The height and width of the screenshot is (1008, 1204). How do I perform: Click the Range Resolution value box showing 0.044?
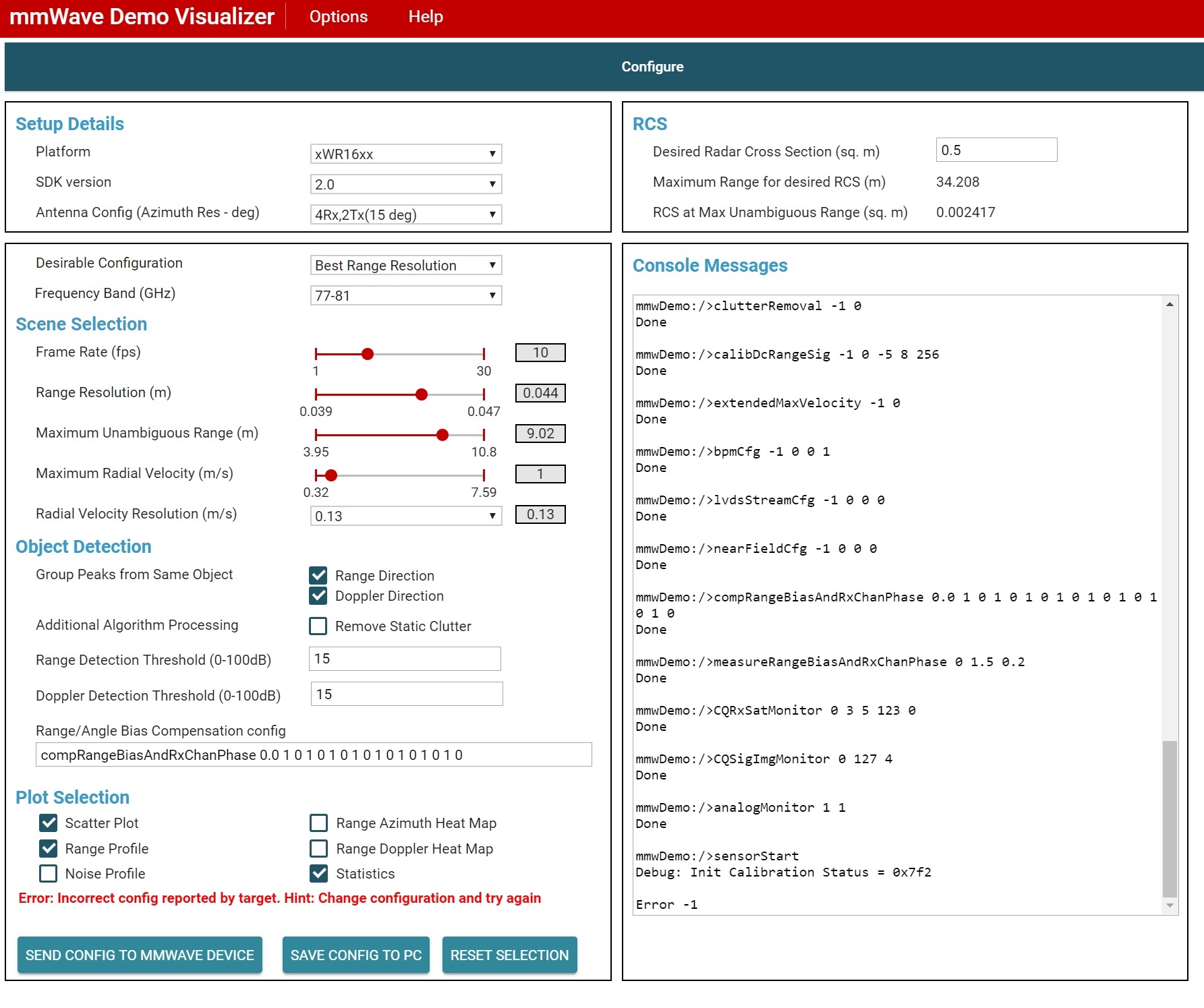pos(540,393)
